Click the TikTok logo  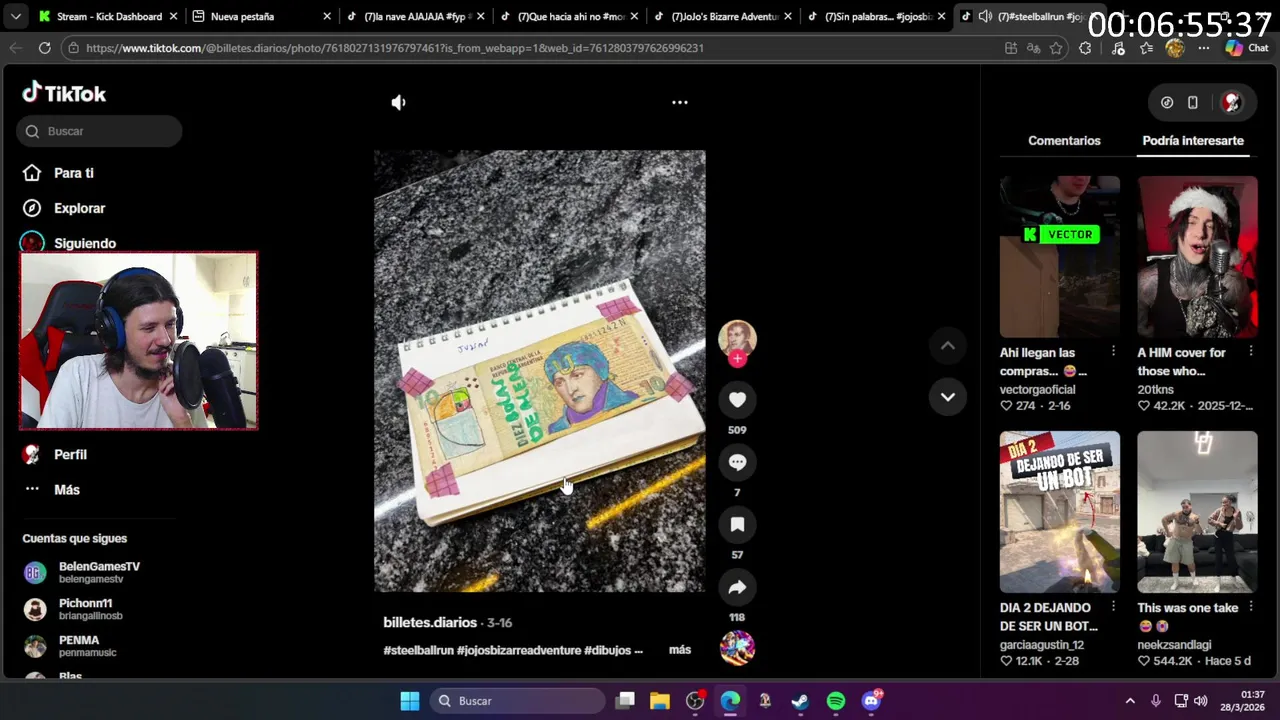click(64, 93)
